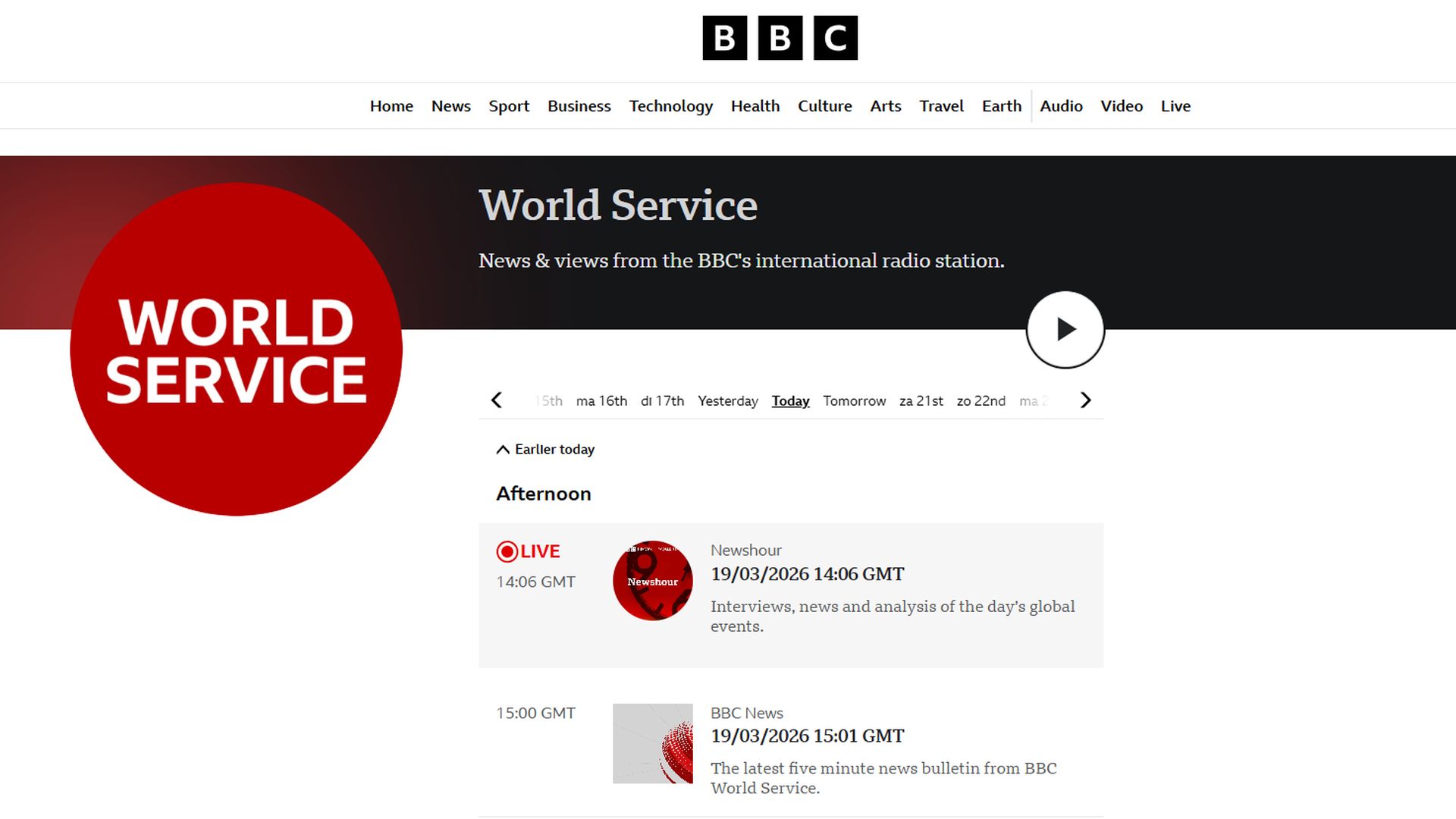Open the Technology navigation item

click(x=670, y=106)
